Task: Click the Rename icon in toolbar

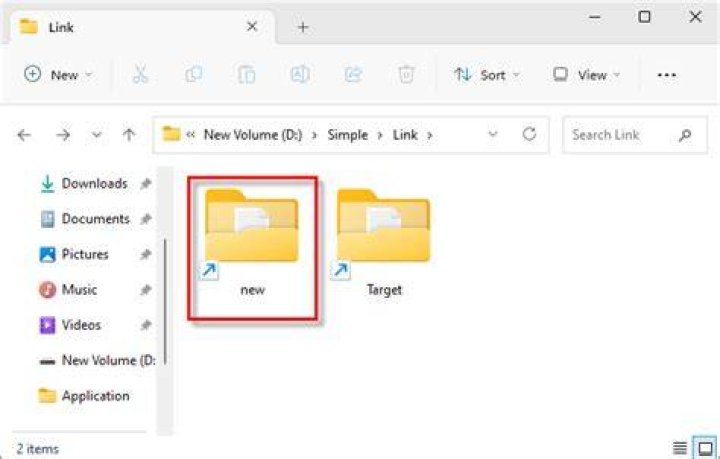Action: (x=300, y=74)
